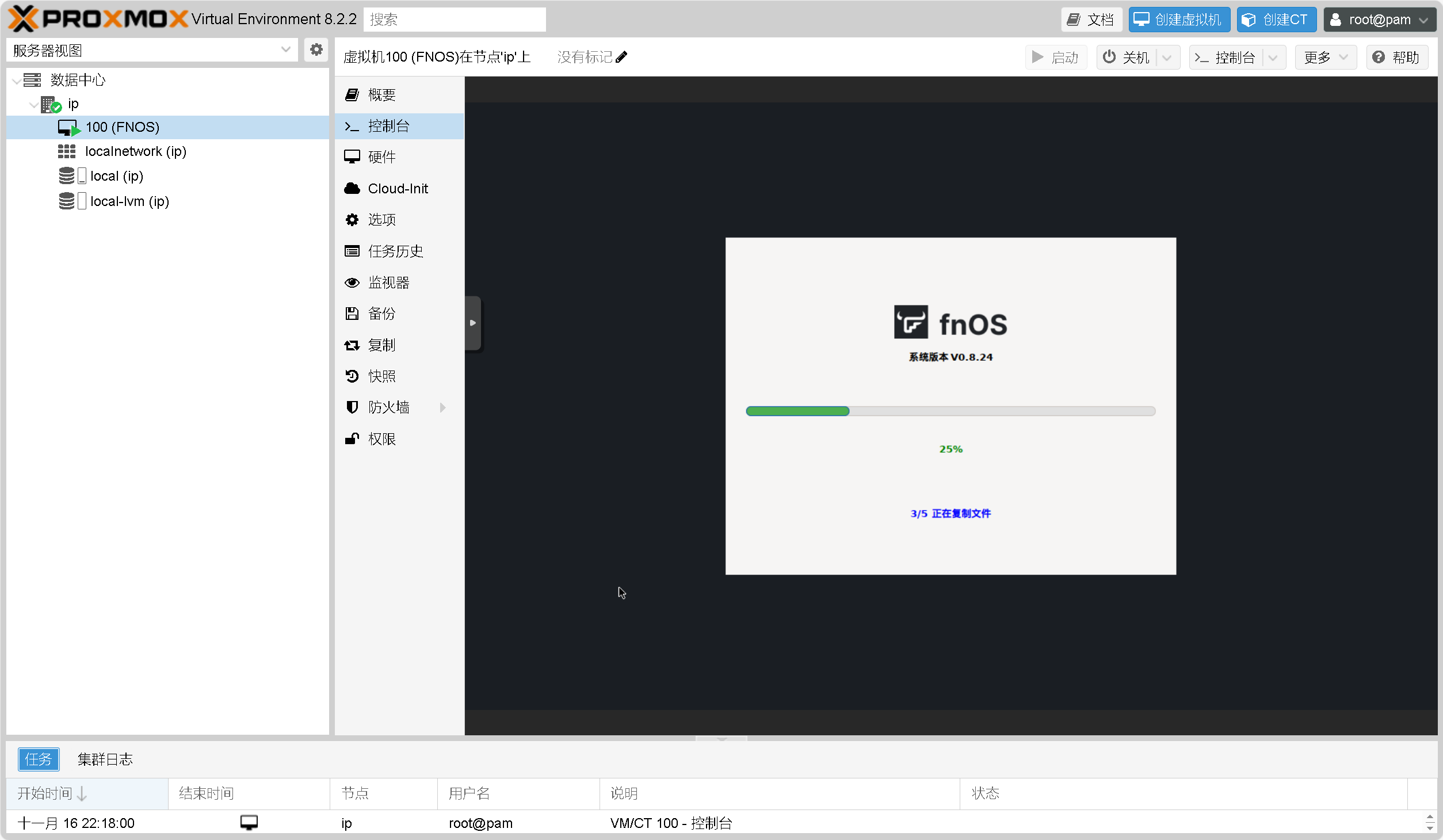1443x840 pixels.
Task: Click the local storage database icon
Action: (x=67, y=175)
